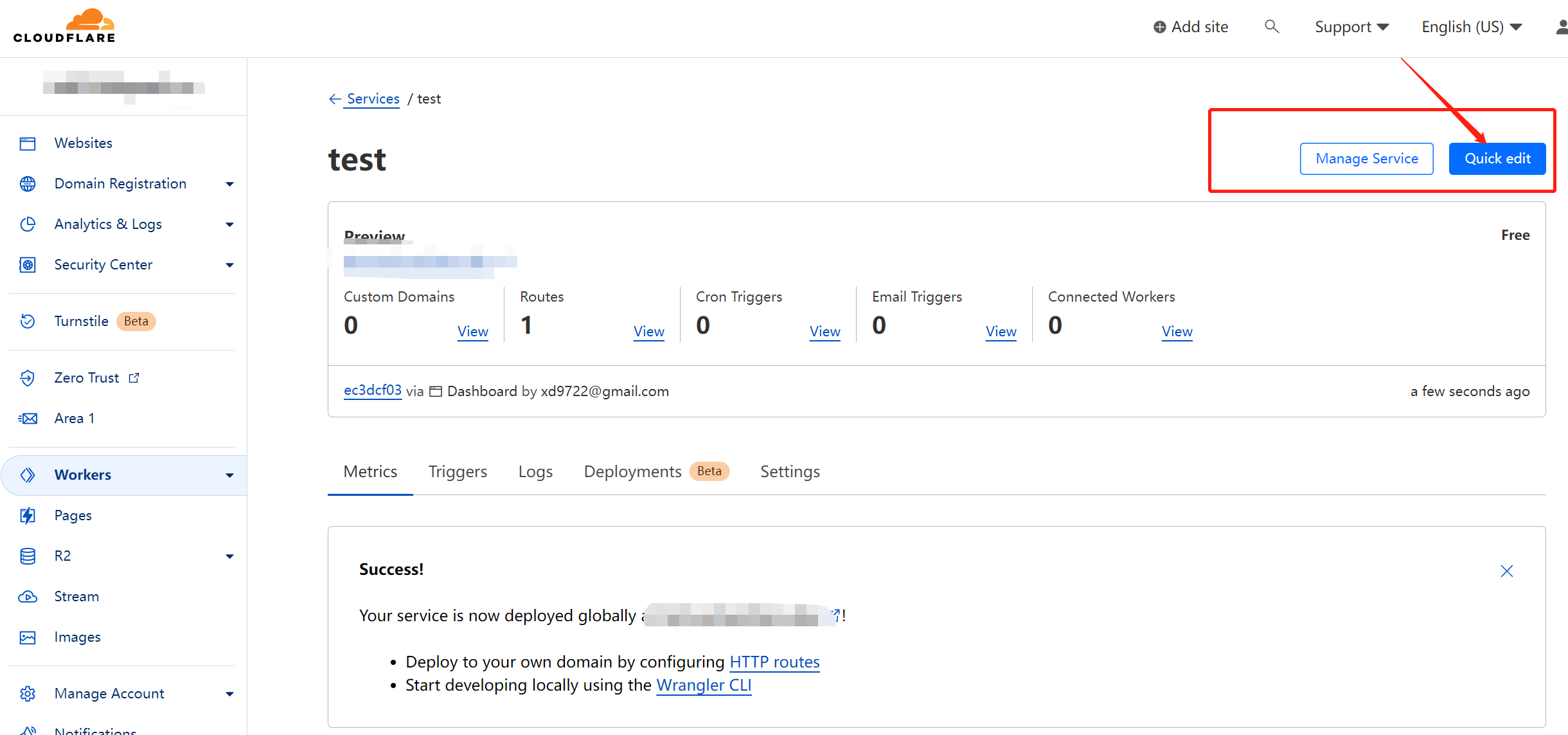Switch to the Logs tab
The image size is (1568, 735).
click(535, 472)
